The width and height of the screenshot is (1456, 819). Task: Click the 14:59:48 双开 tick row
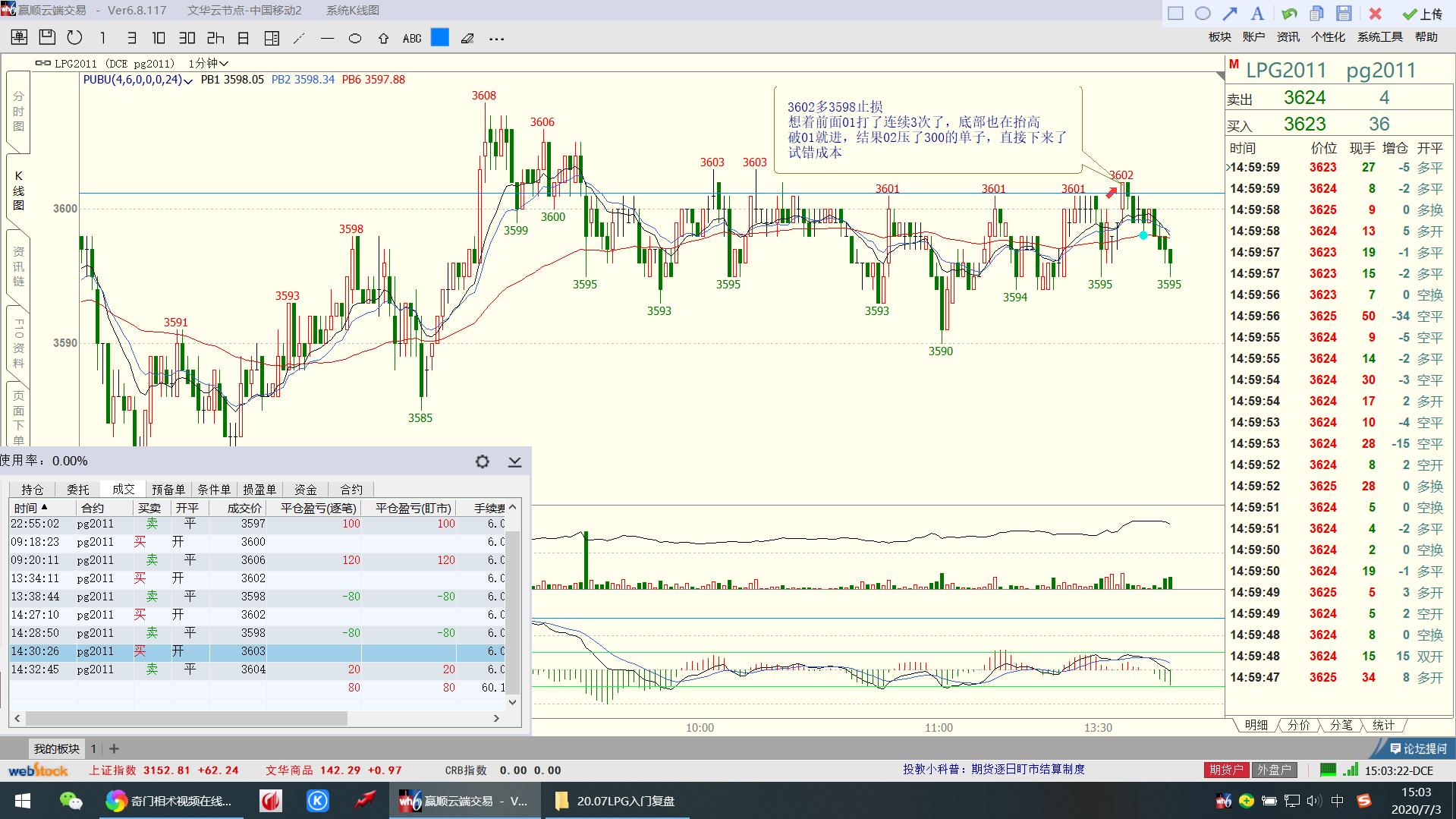(x=1338, y=656)
